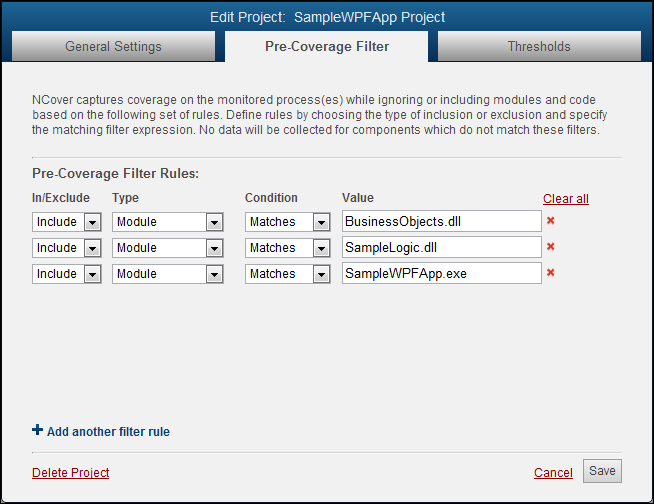Click the Delete Project link
The image size is (654, 504).
tap(70, 473)
